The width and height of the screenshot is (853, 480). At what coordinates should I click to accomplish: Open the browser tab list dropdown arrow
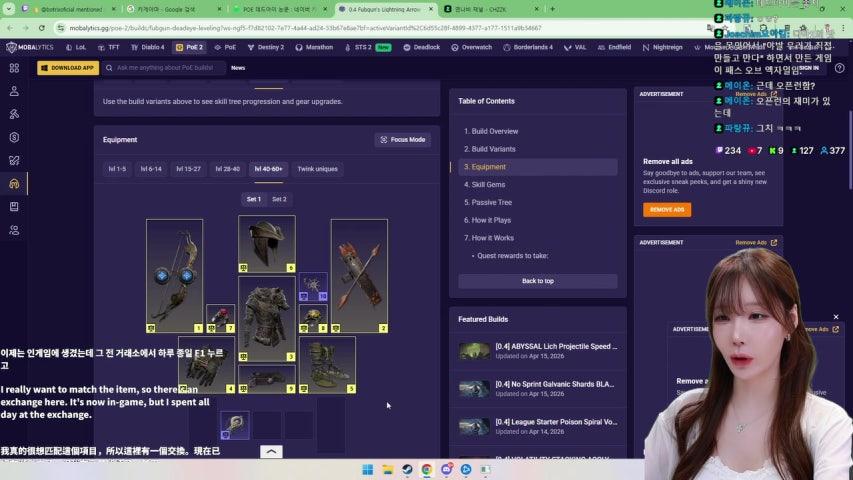pos(9,9)
